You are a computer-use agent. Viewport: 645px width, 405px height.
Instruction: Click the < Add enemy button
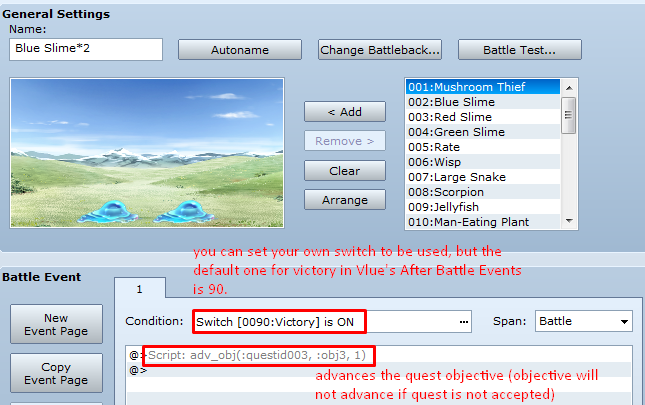pos(345,112)
